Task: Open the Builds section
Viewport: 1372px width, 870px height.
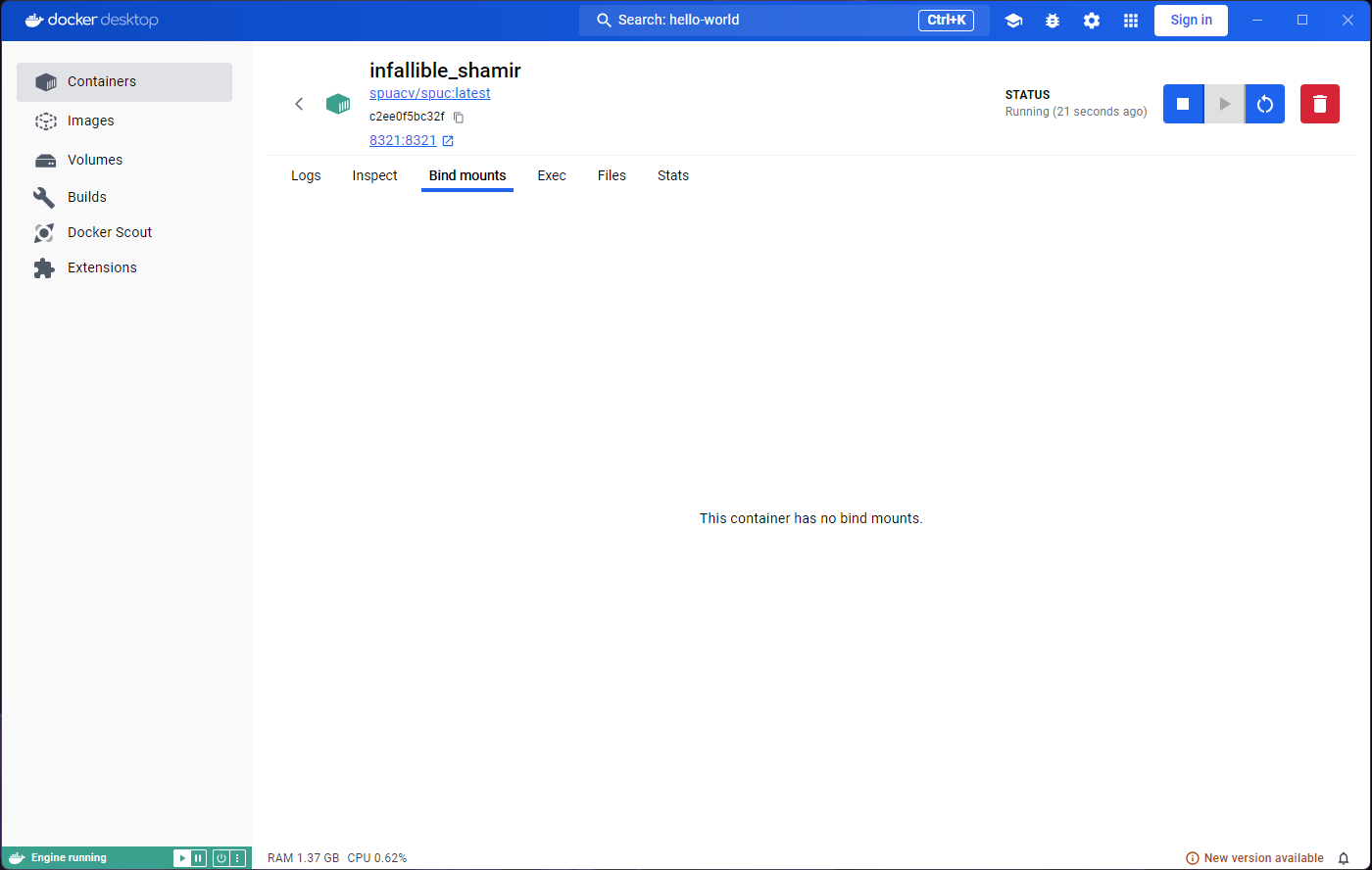Action: tap(124, 197)
